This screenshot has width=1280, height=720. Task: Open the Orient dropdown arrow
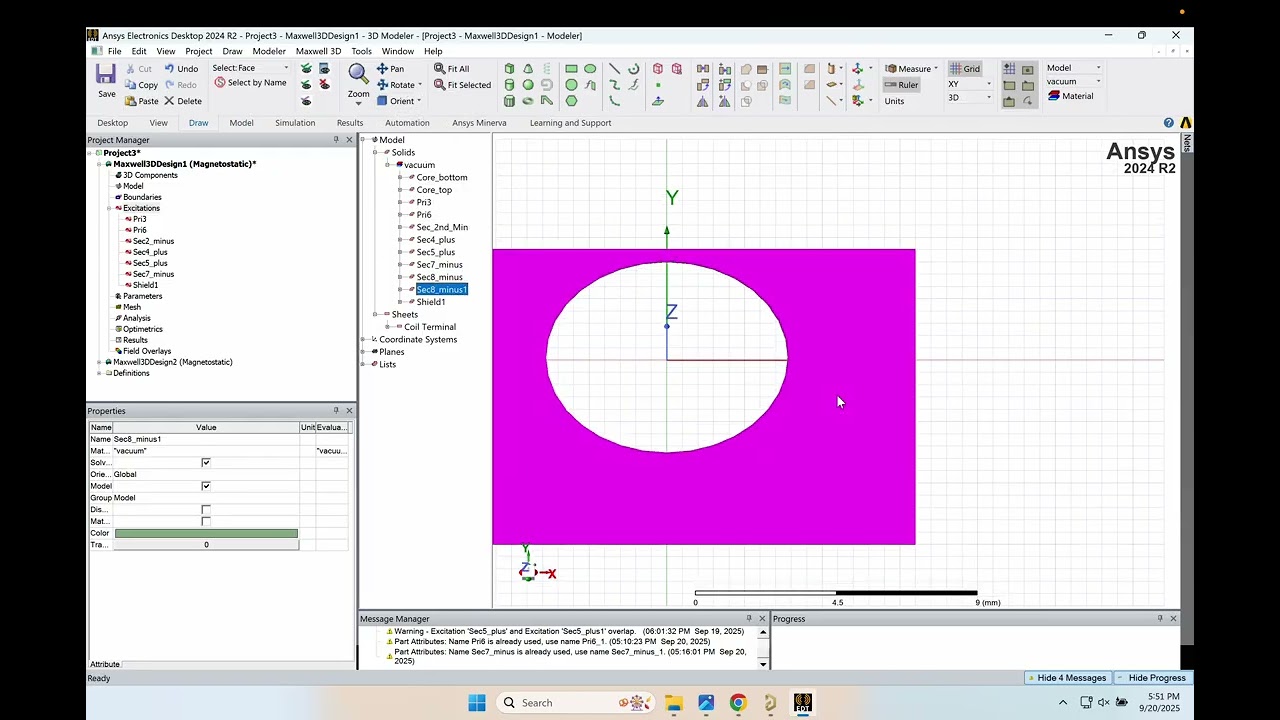pos(419,101)
